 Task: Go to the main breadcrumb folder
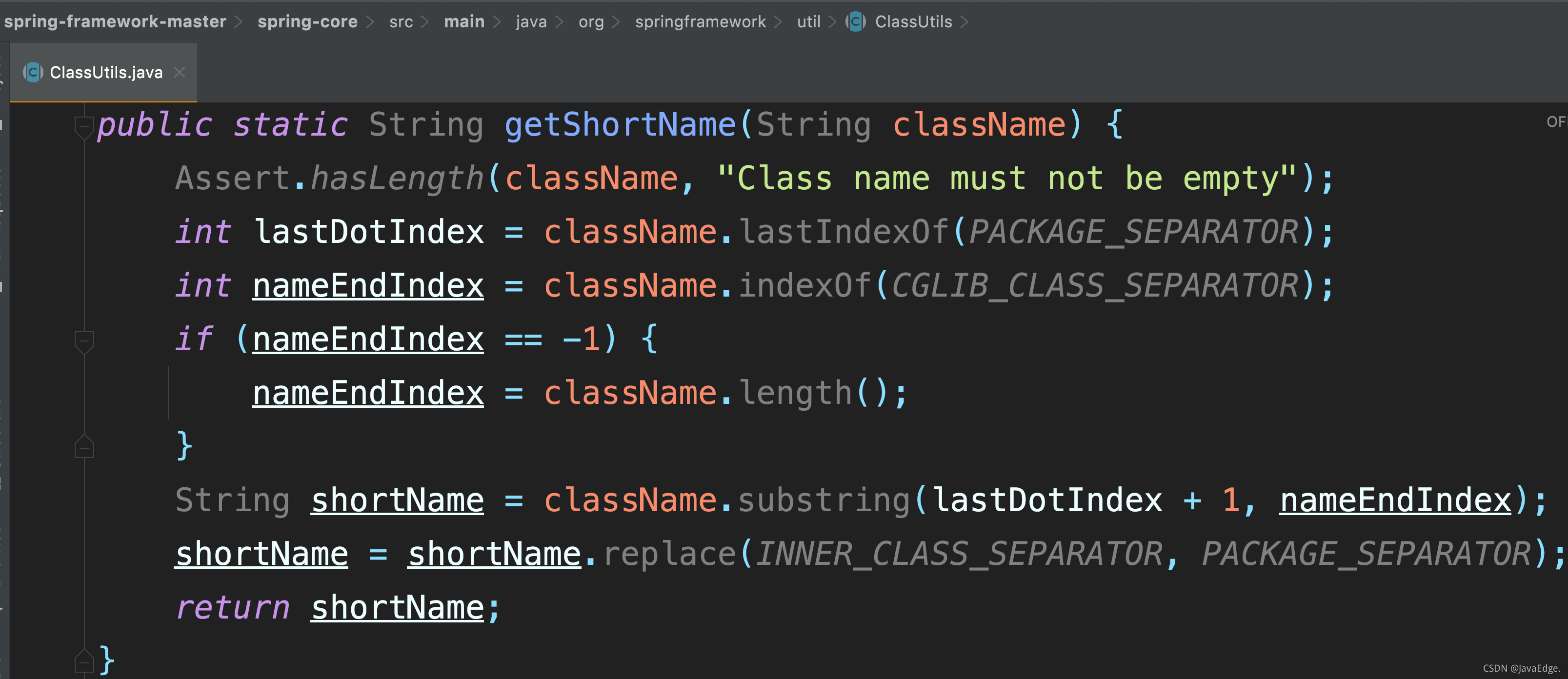(464, 22)
